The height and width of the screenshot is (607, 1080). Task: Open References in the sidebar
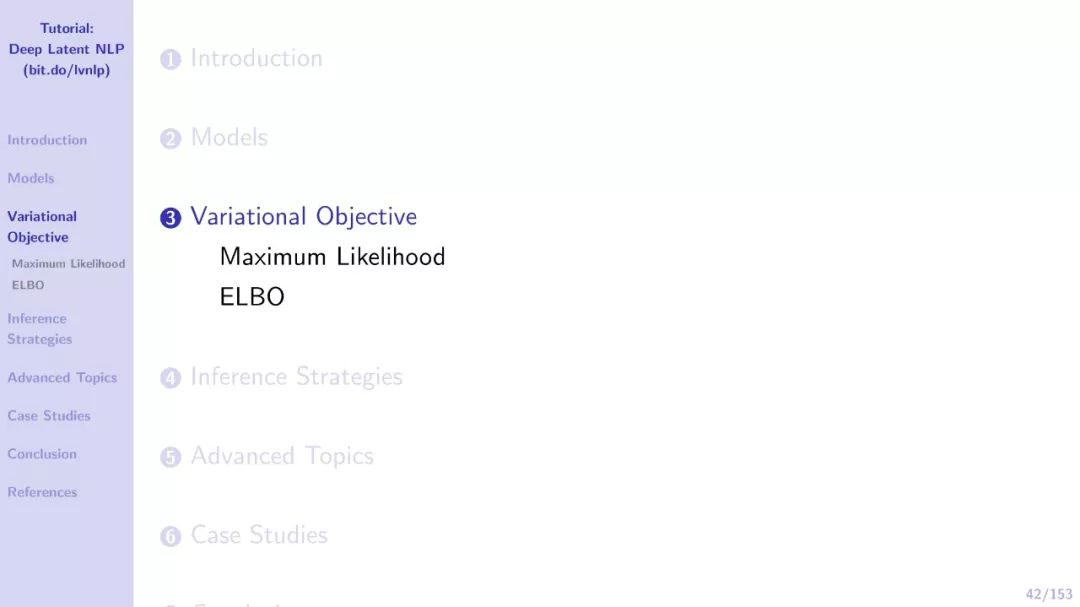pos(42,492)
